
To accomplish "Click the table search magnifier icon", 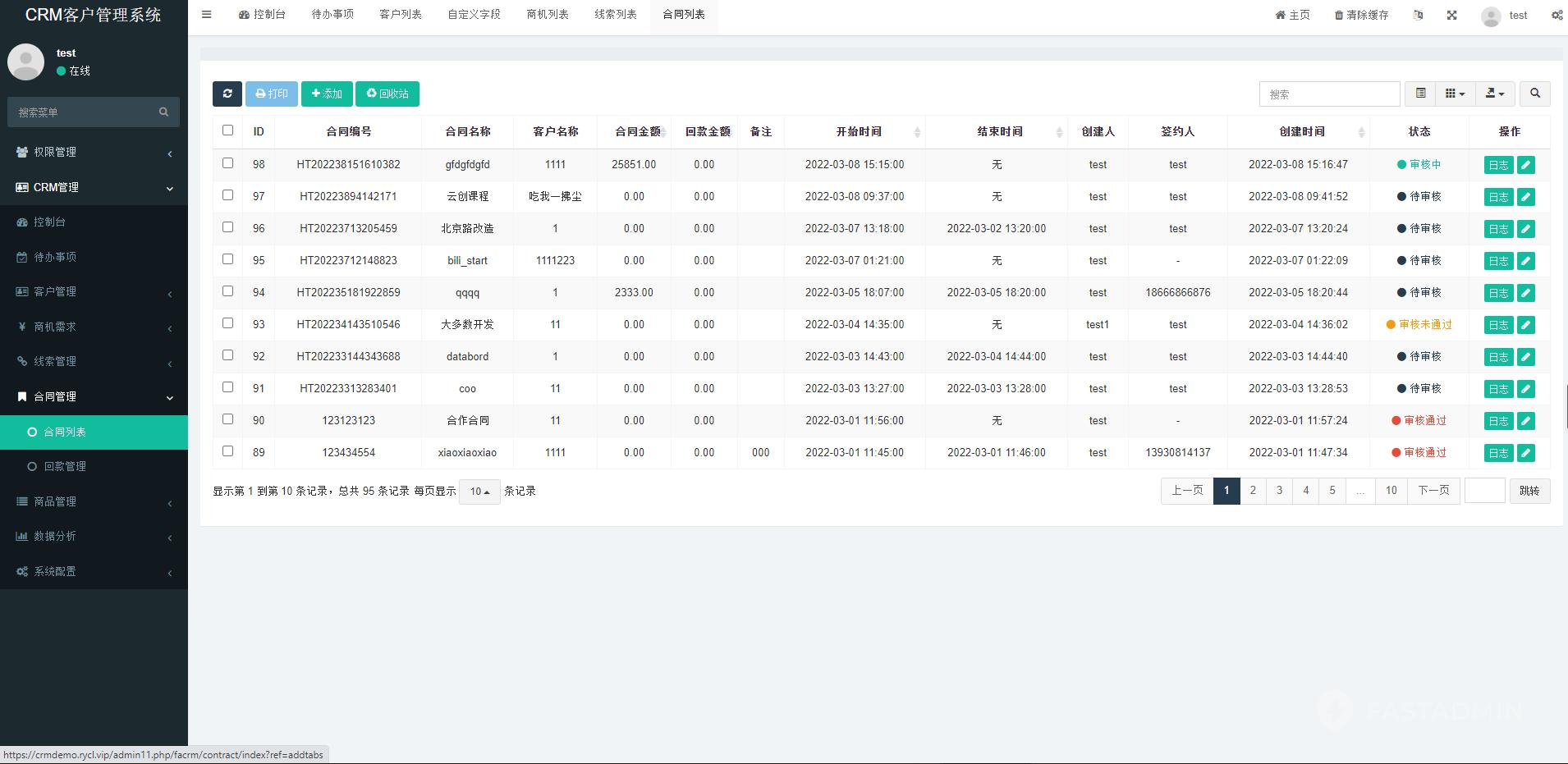I will 1534,94.
